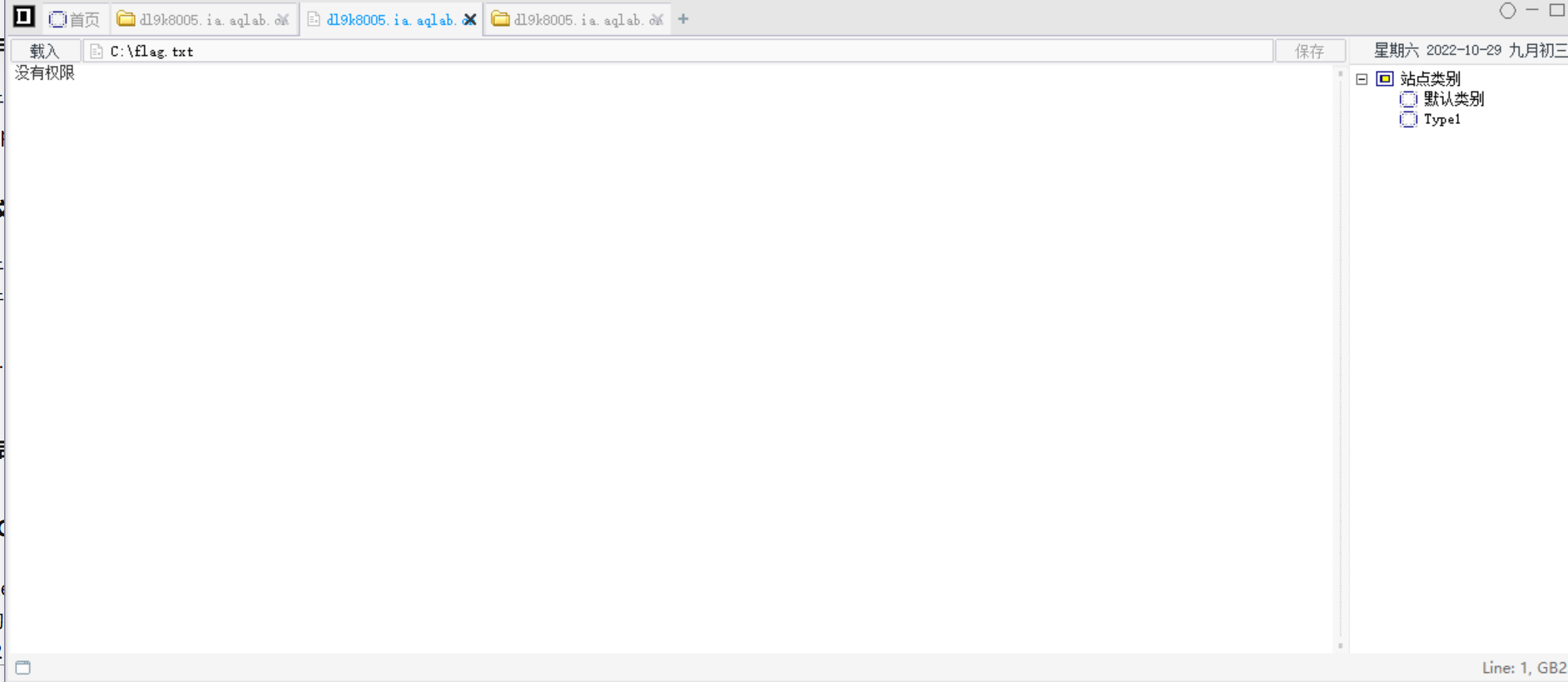Image resolution: width=1568 pixels, height=682 pixels.
Task: Click the 默认类别 node icon
Action: [x=1408, y=99]
